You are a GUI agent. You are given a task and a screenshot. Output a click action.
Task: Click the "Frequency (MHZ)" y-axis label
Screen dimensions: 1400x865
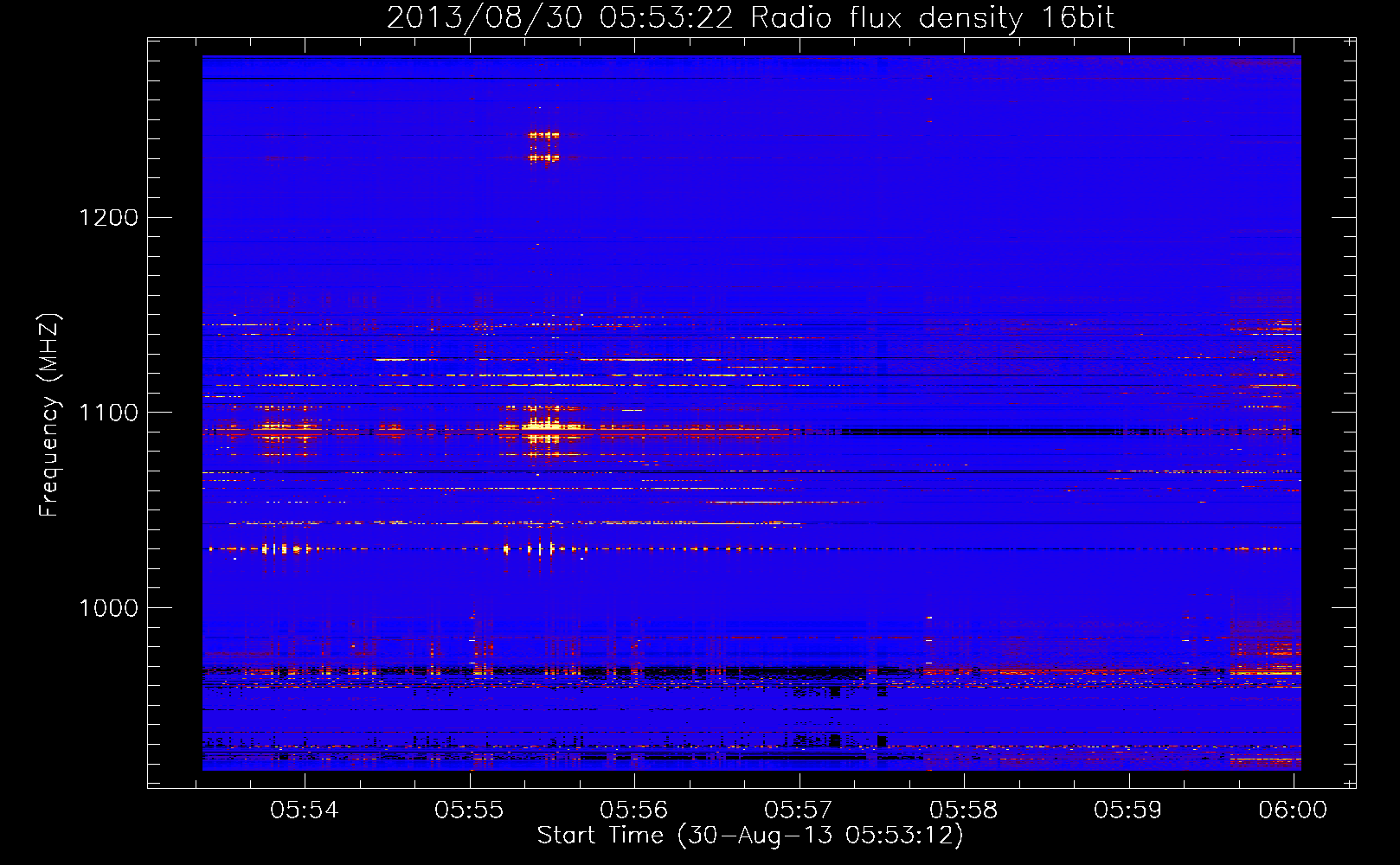[49, 415]
